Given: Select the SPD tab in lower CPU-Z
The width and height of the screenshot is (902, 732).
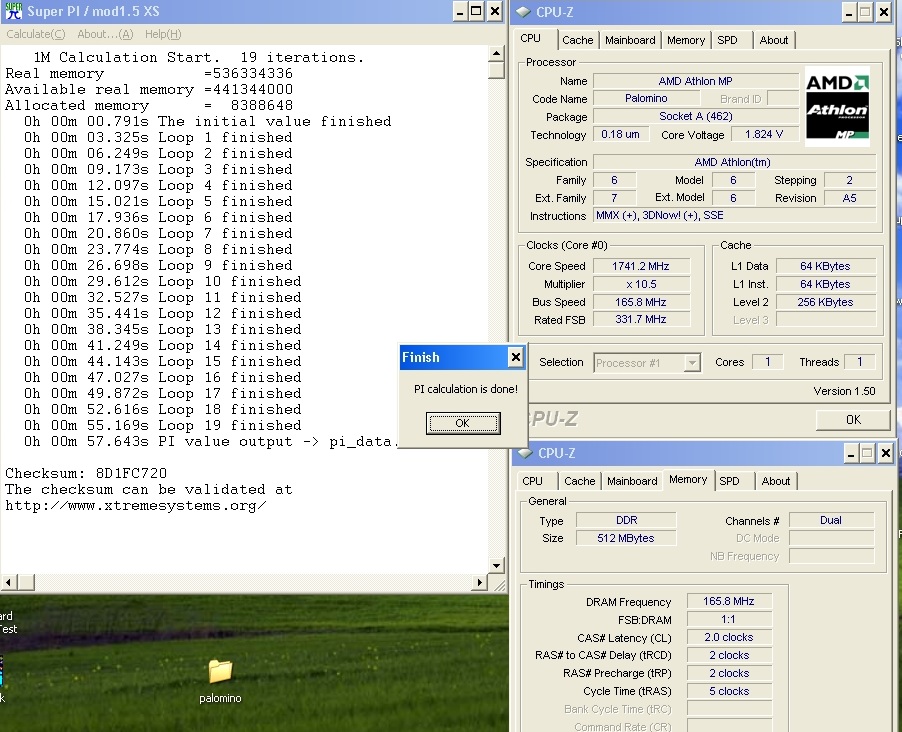Looking at the screenshot, I should [x=730, y=481].
